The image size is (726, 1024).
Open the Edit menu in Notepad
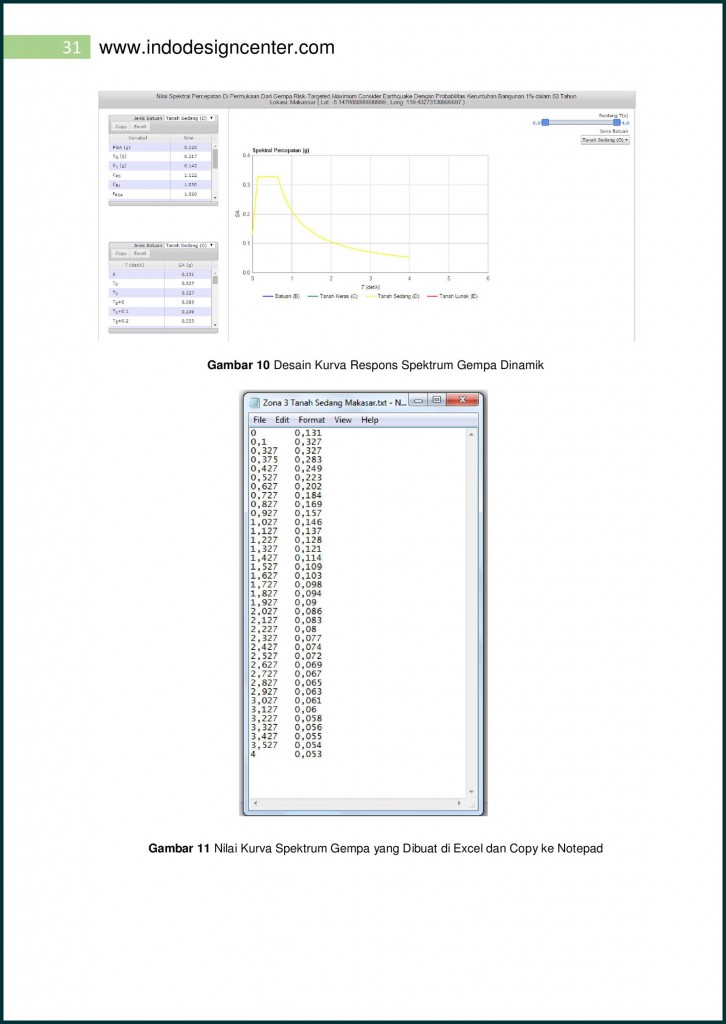coord(282,420)
